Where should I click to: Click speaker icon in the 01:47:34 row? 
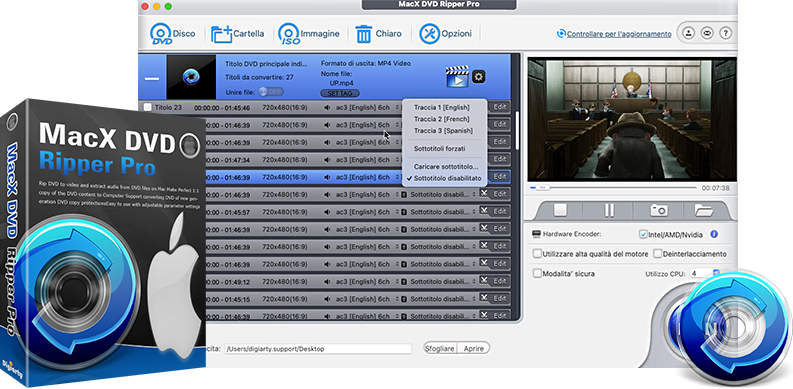[x=327, y=160]
